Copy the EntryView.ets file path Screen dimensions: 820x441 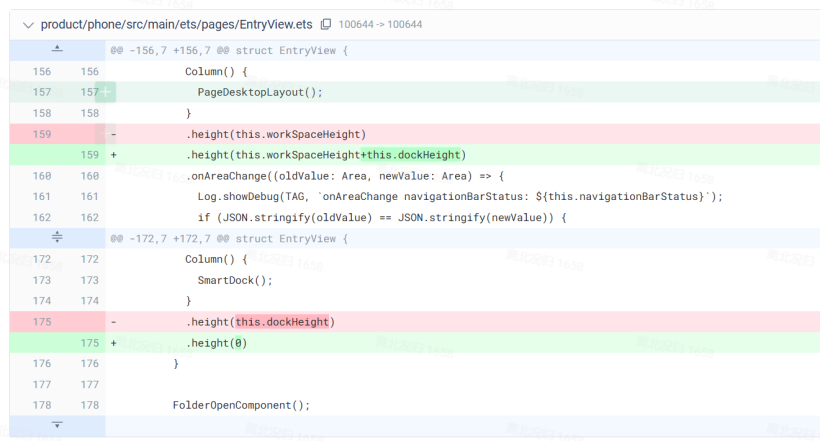326,24
